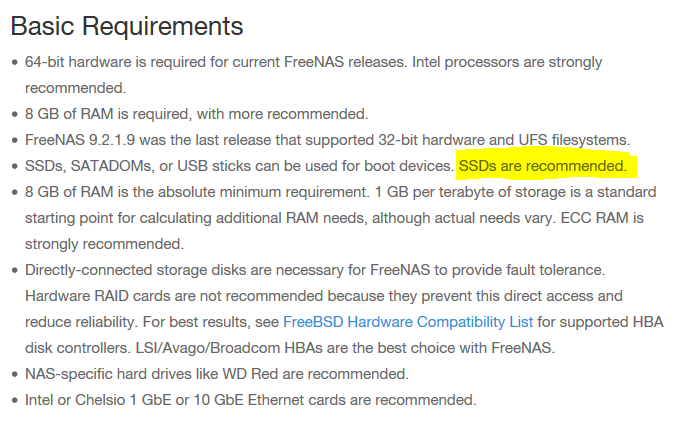
Task: Click the highlighted "SSDs are recommended." text
Action: click(543, 165)
